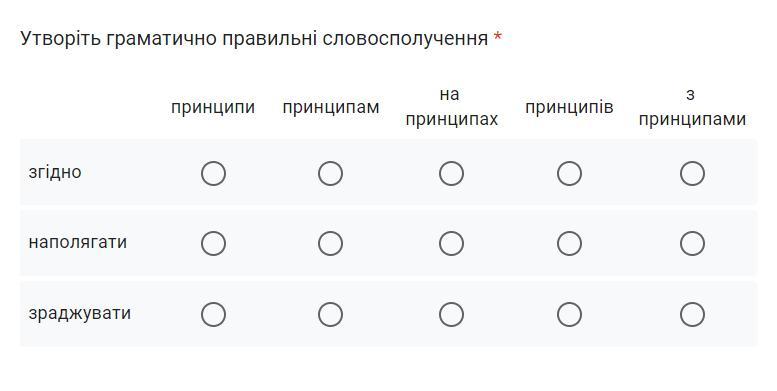Choose 'принципи' in the 'наполягати' row

point(213,243)
